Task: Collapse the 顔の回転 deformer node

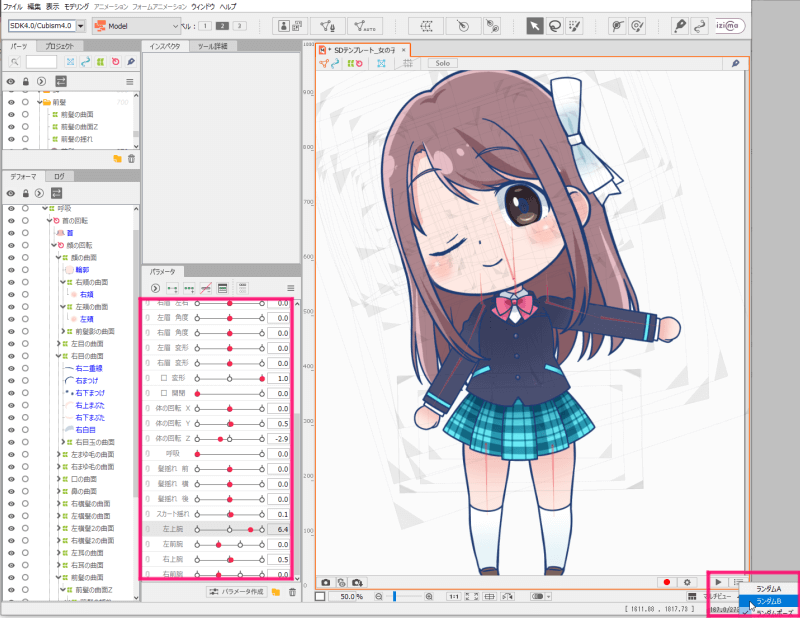Action: (x=54, y=245)
